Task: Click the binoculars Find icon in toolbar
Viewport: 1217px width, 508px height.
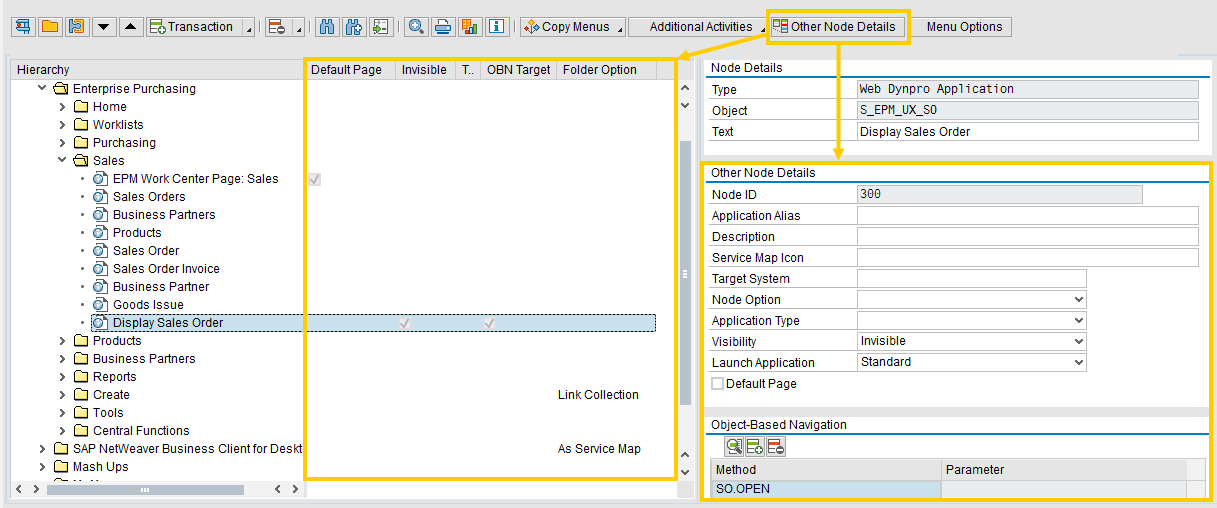Action: pyautogui.click(x=326, y=27)
